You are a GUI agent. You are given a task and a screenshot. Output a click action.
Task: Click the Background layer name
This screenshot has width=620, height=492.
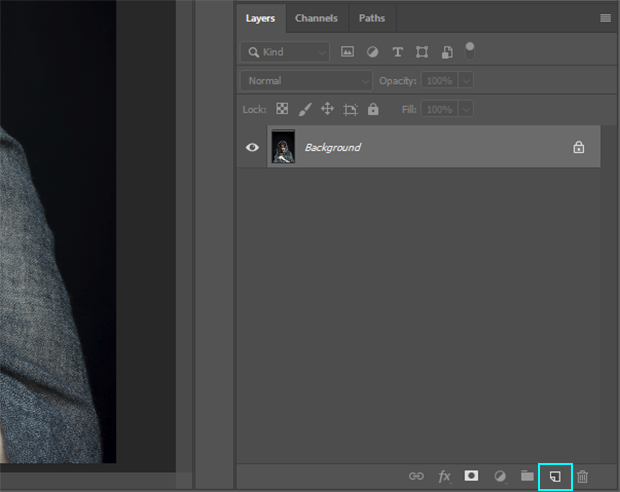tap(333, 148)
